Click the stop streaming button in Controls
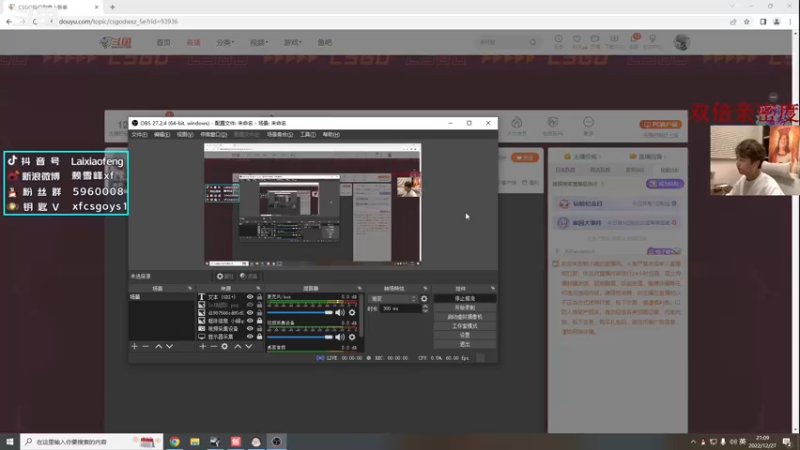Image resolution: width=800 pixels, height=450 pixels. [x=464, y=298]
